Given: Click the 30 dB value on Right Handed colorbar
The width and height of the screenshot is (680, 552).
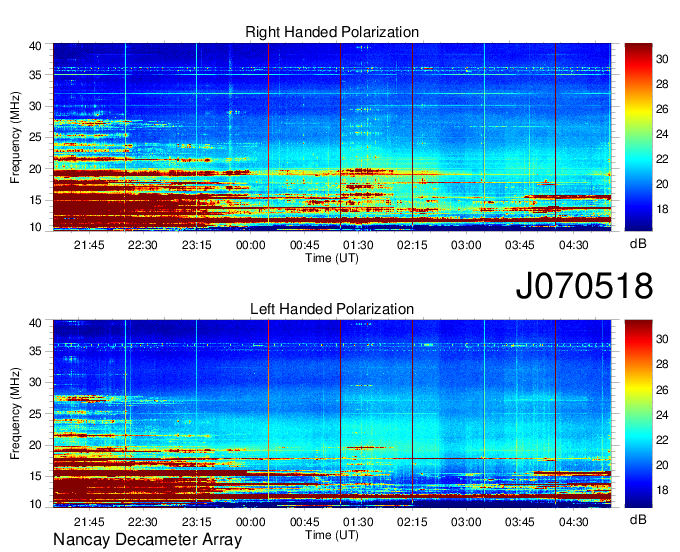Looking at the screenshot, I should point(662,59).
